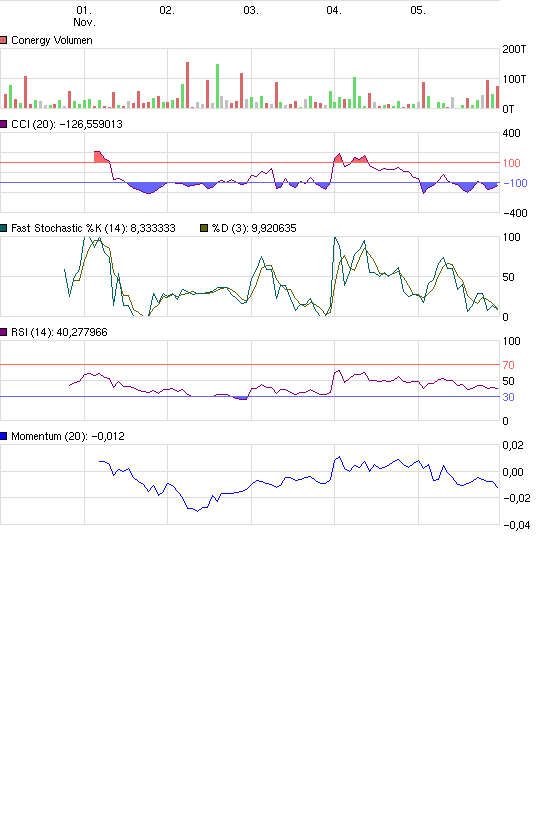Screen dimensions: 545x826
Task: Click the red 70 RSI threshold label
Action: click(x=508, y=365)
